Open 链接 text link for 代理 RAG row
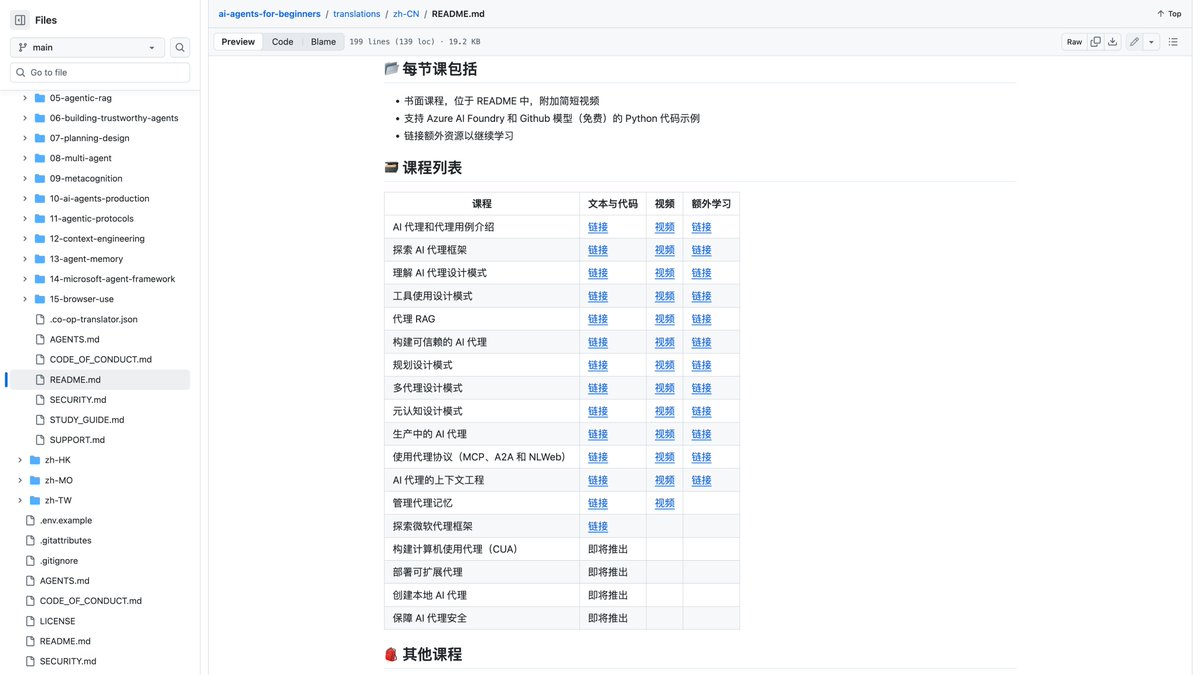Image resolution: width=1200 pixels, height=675 pixels. coord(598,319)
